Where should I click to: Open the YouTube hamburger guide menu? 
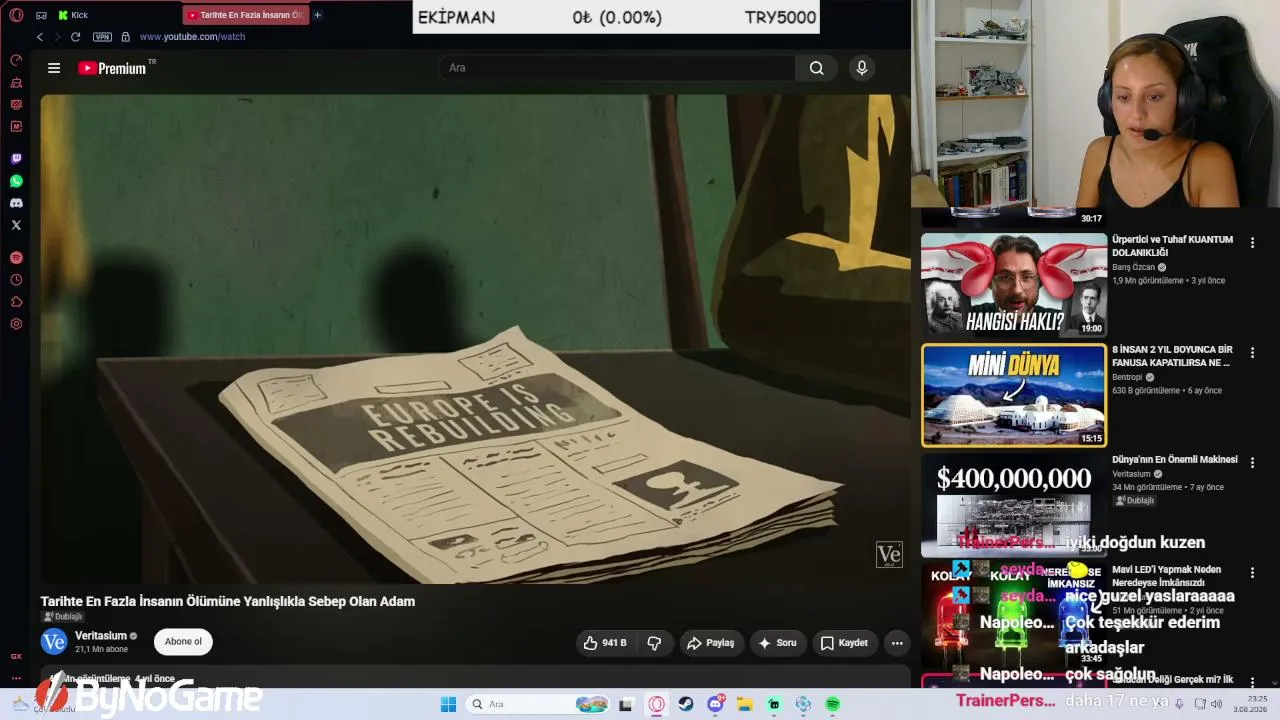[54, 68]
